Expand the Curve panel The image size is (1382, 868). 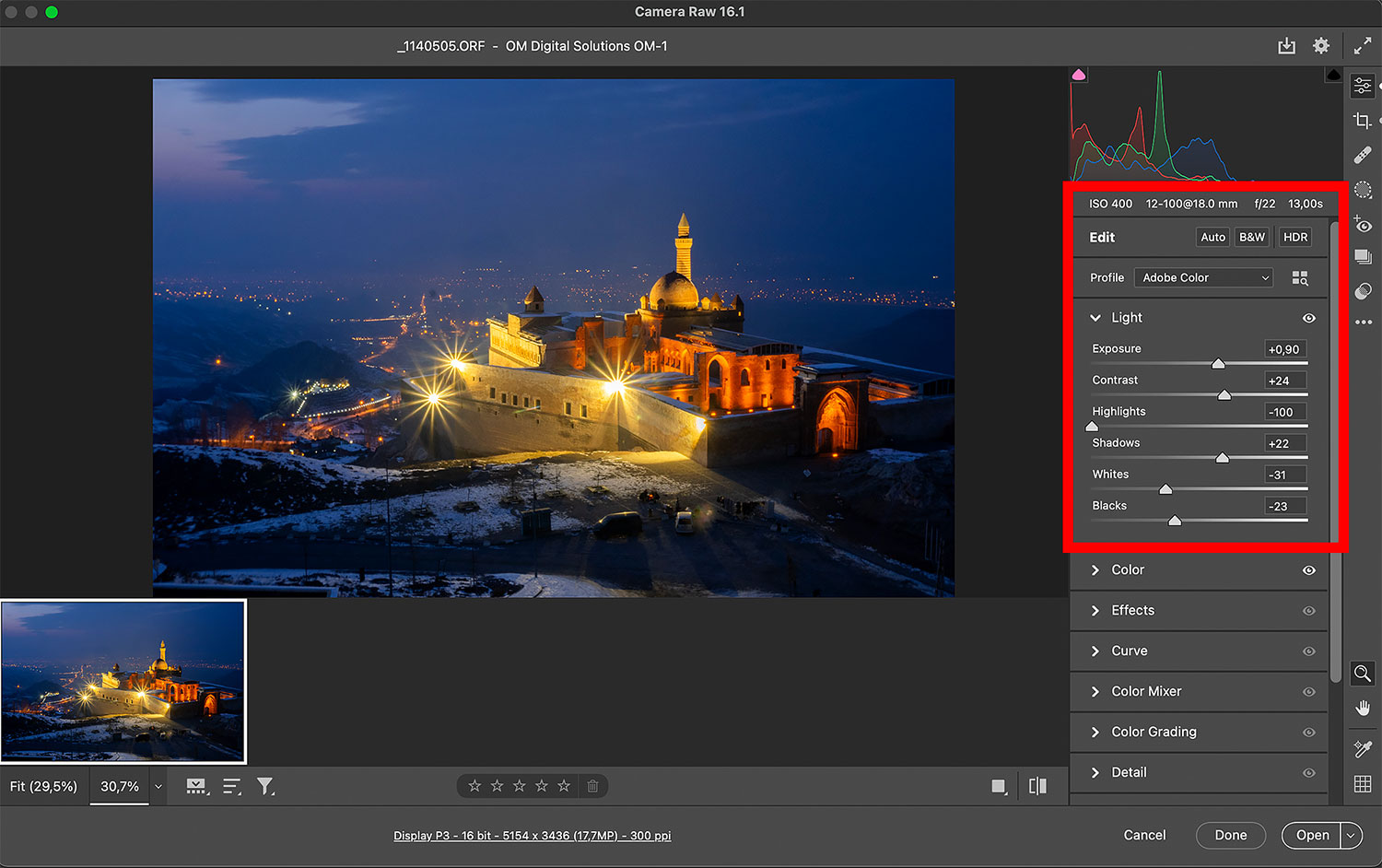[x=1129, y=651]
